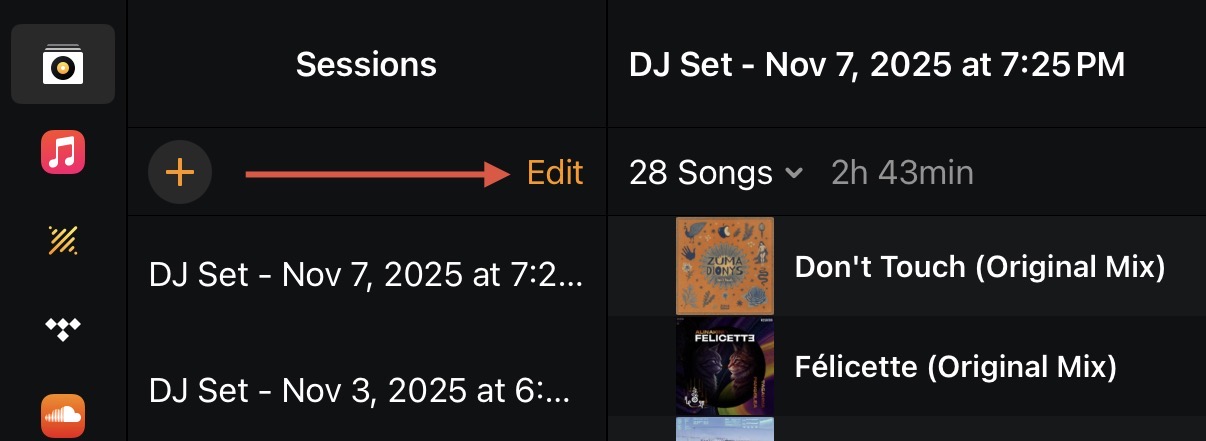Switch to the TIDAL music source

point(63,328)
